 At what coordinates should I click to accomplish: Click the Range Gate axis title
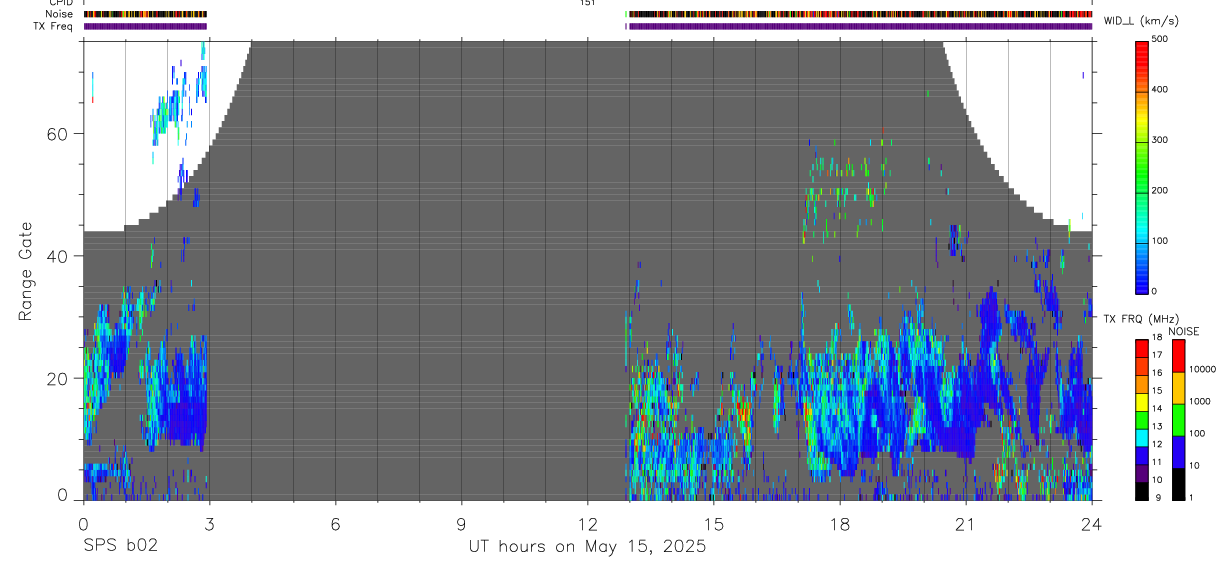click(x=27, y=271)
